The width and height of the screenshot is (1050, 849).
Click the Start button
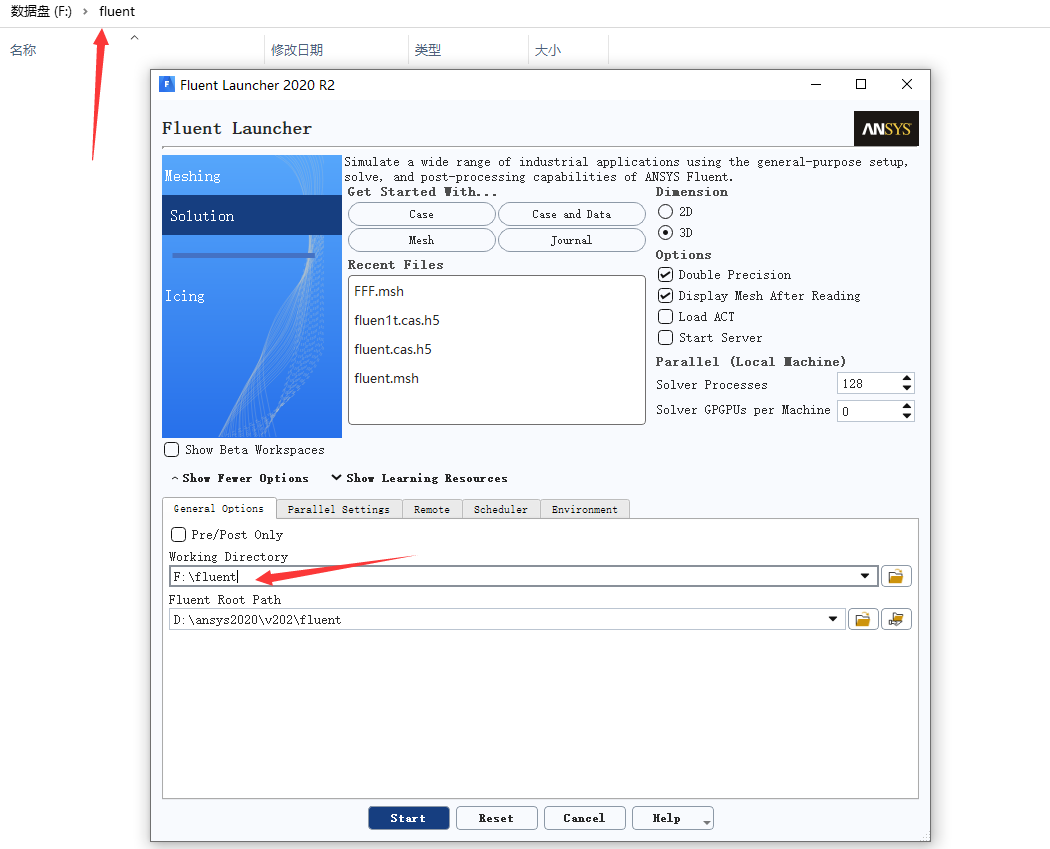408,818
